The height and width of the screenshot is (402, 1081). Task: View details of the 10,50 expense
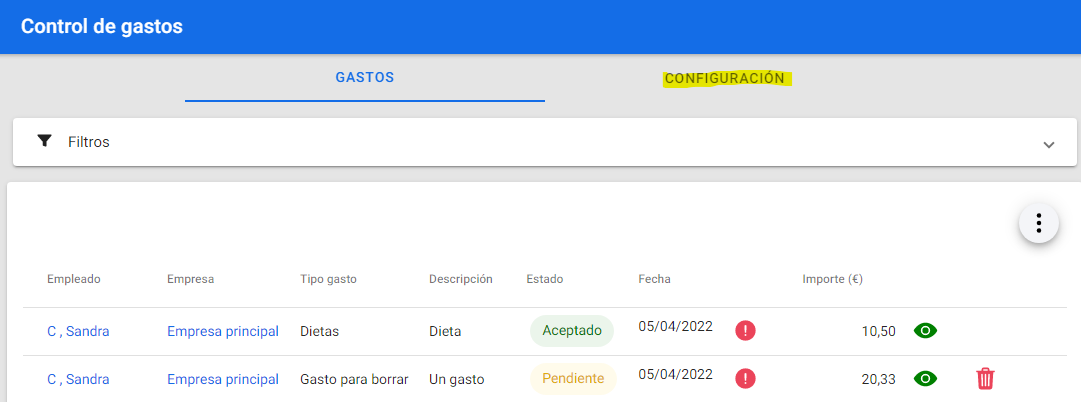point(926,331)
